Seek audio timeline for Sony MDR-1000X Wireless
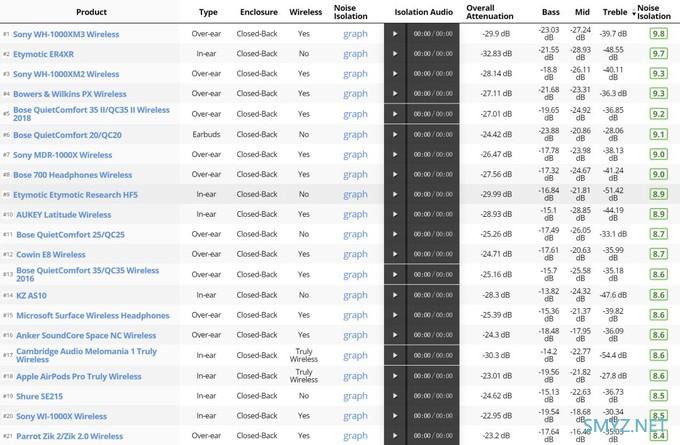The height and width of the screenshot is (445, 680). (x=433, y=154)
